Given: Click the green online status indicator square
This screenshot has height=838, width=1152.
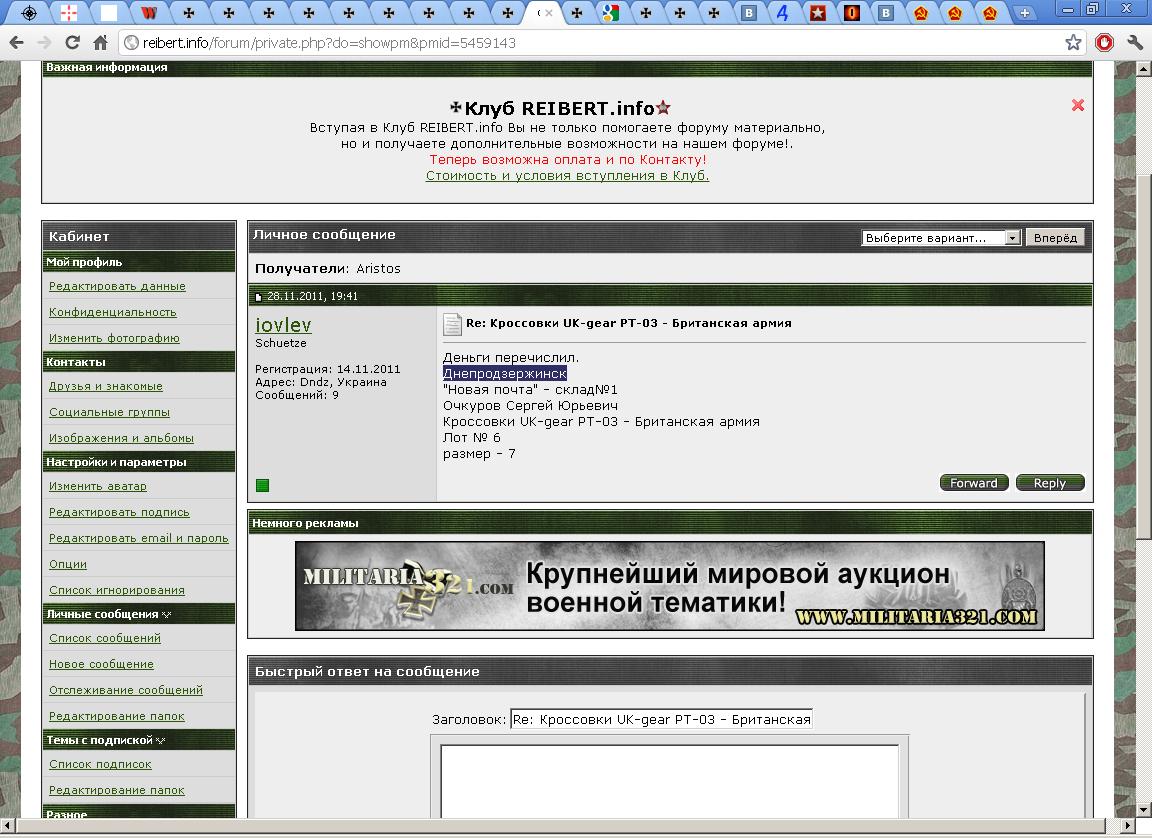Looking at the screenshot, I should [x=263, y=486].
